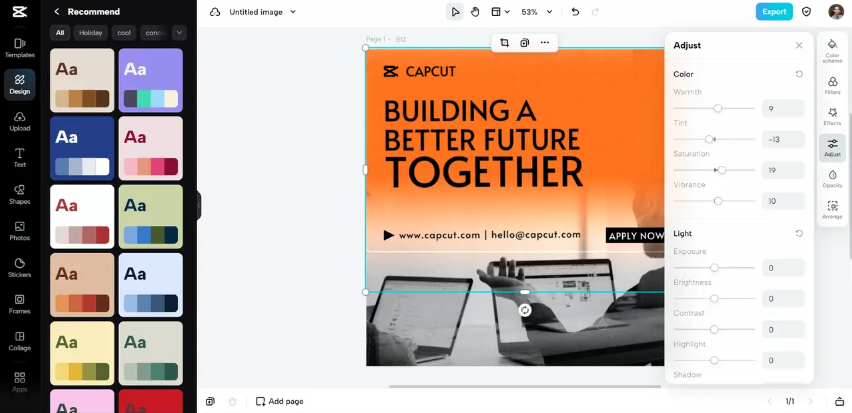Image resolution: width=852 pixels, height=413 pixels.
Task: Go back from Recommend panel
Action: [x=57, y=11]
